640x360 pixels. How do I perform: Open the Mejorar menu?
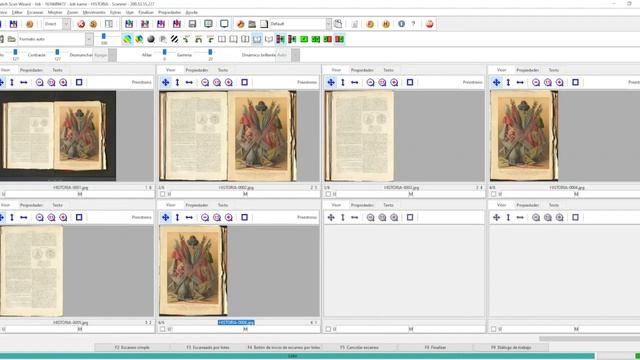pos(55,13)
